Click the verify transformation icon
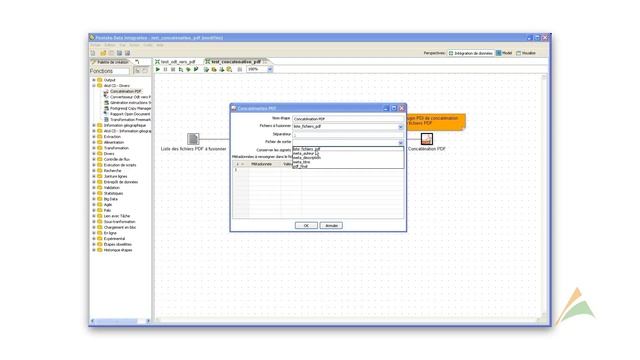Screen dimensions: 640x360 (x=206, y=69)
